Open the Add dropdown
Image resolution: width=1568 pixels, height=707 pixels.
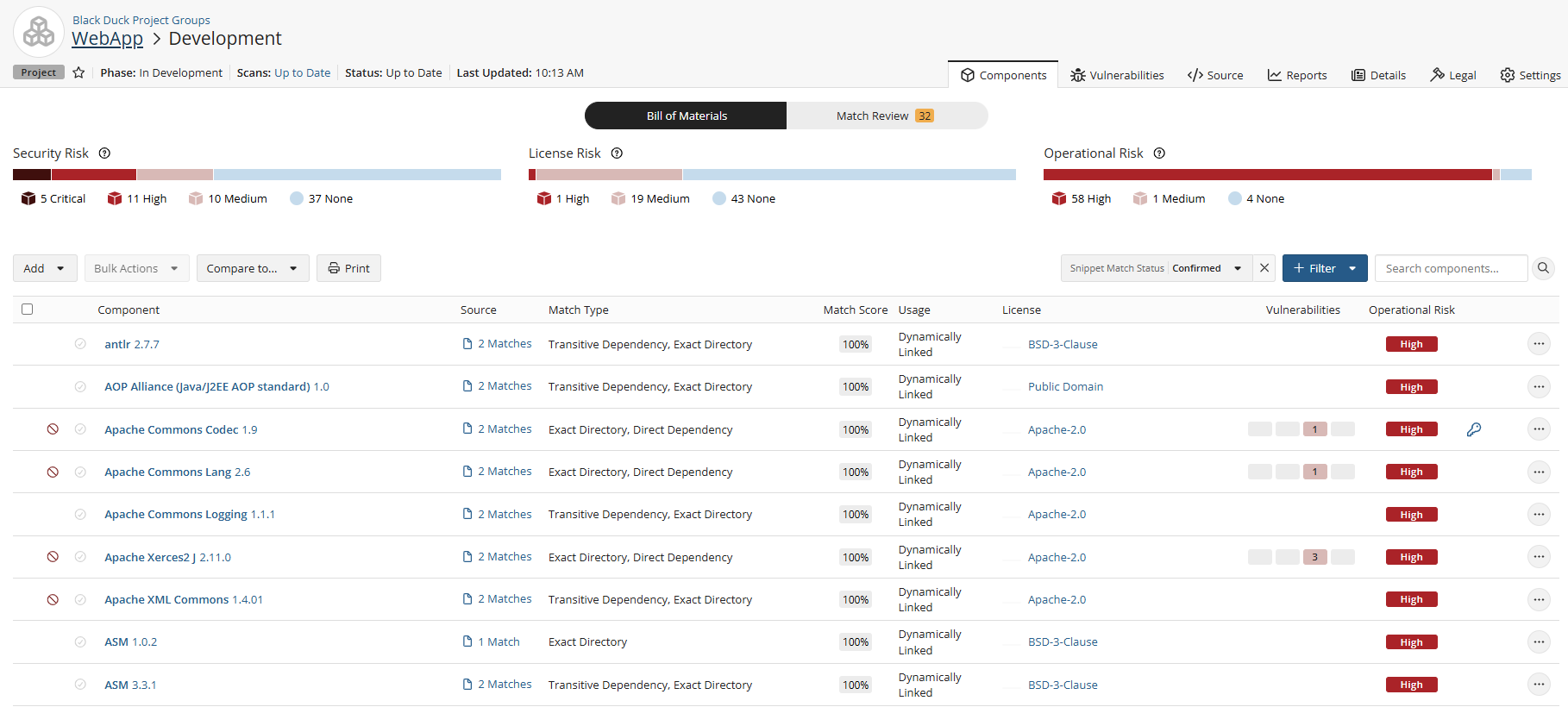tap(45, 268)
